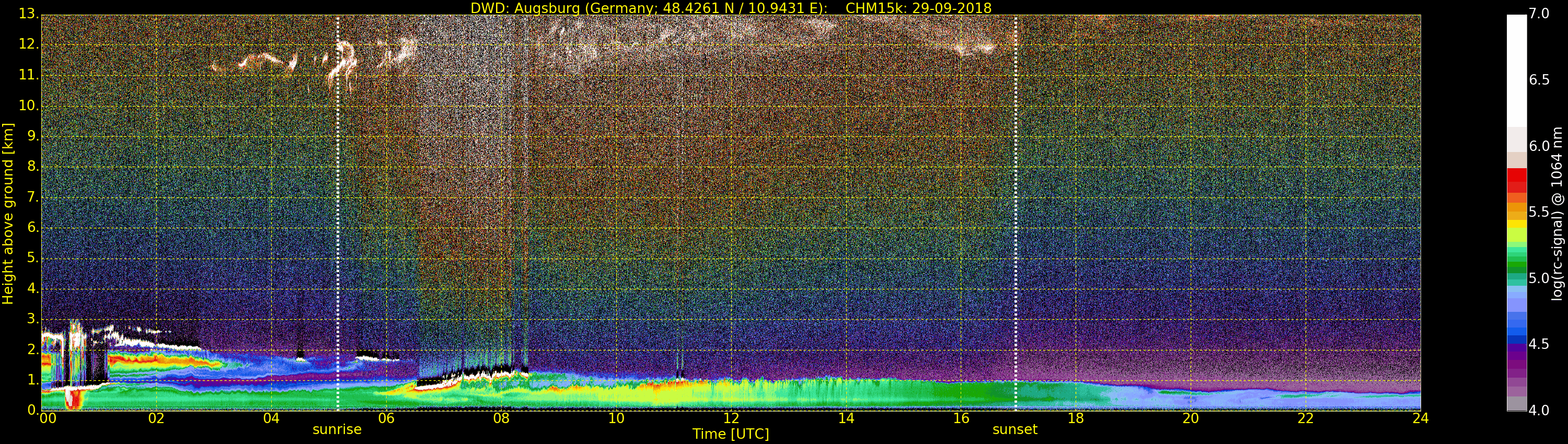
Task: Pick the yellow segment of the colorbar
Action: coord(1516,225)
